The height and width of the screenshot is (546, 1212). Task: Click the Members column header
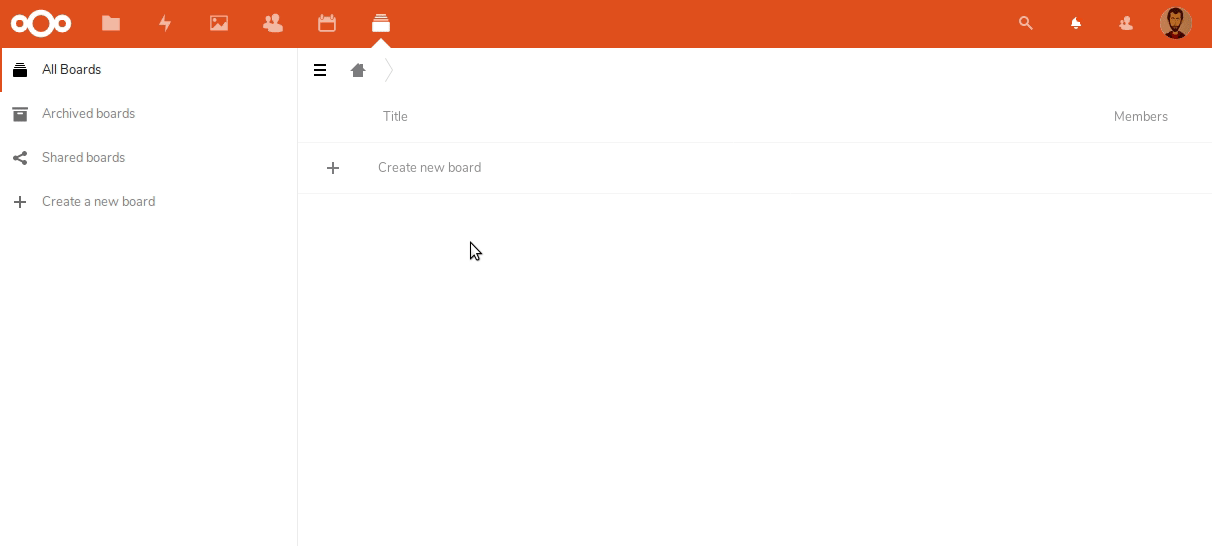(x=1140, y=117)
